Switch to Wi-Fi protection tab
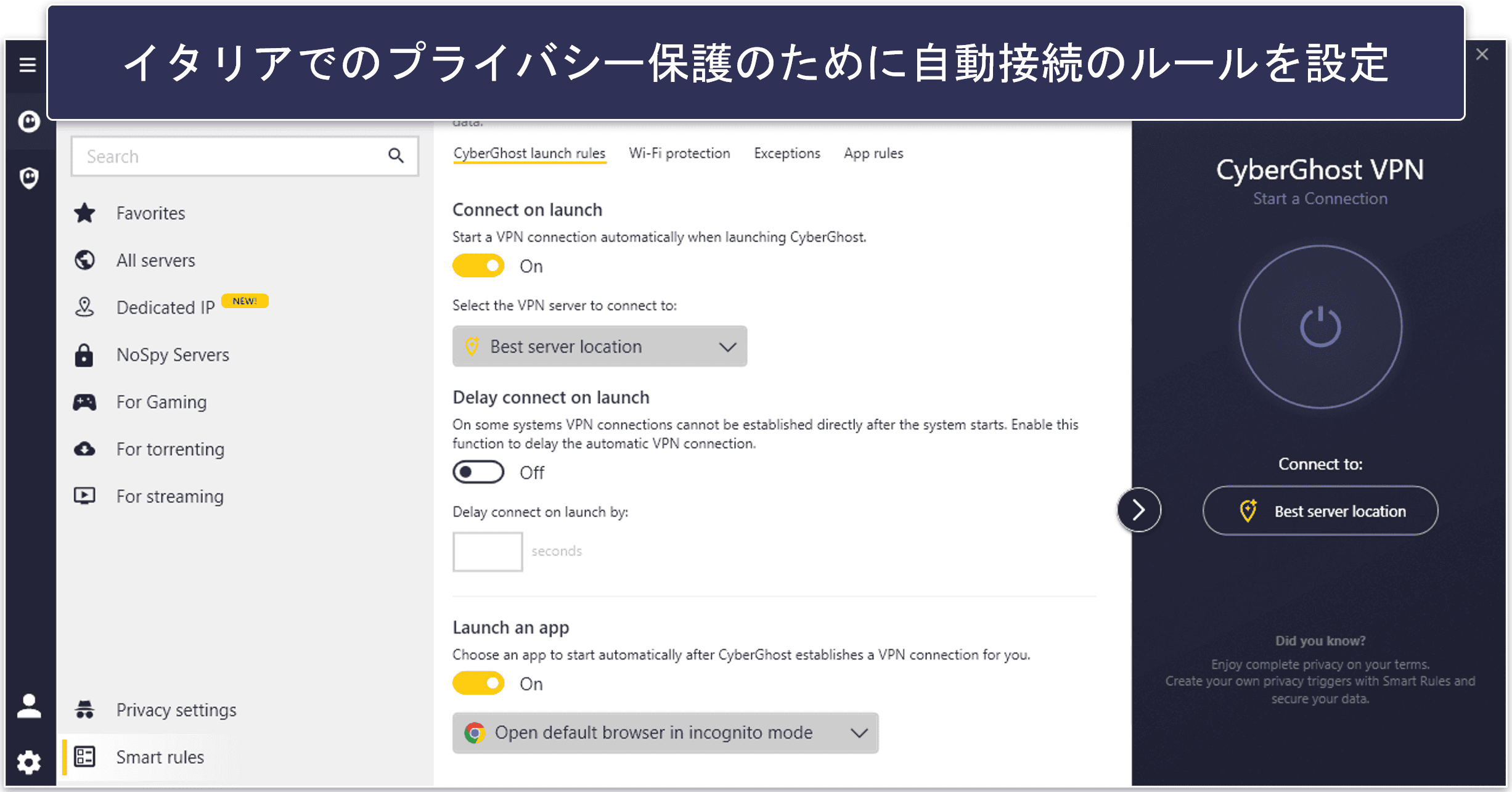 [x=679, y=153]
